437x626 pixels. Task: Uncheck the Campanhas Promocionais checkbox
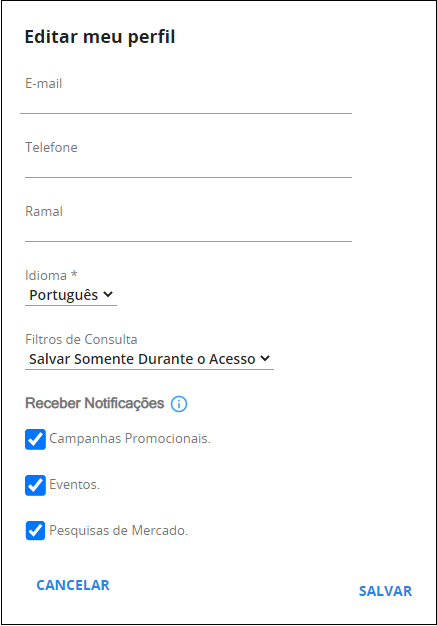(36, 440)
